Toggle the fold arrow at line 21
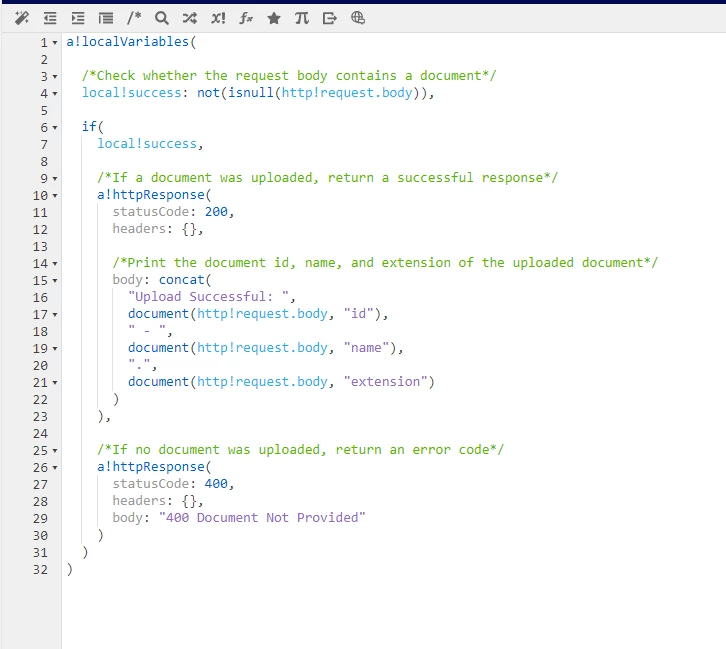726x649 pixels. click(55, 382)
